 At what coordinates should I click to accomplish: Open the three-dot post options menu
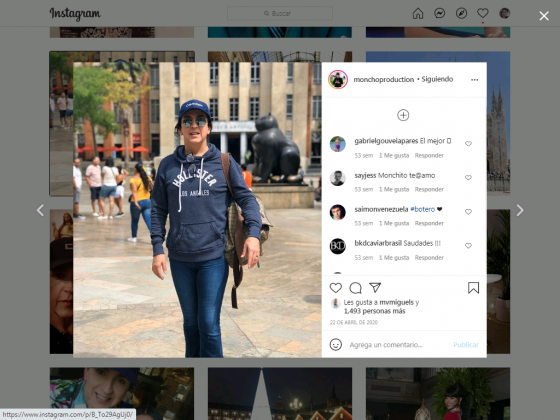[474, 80]
